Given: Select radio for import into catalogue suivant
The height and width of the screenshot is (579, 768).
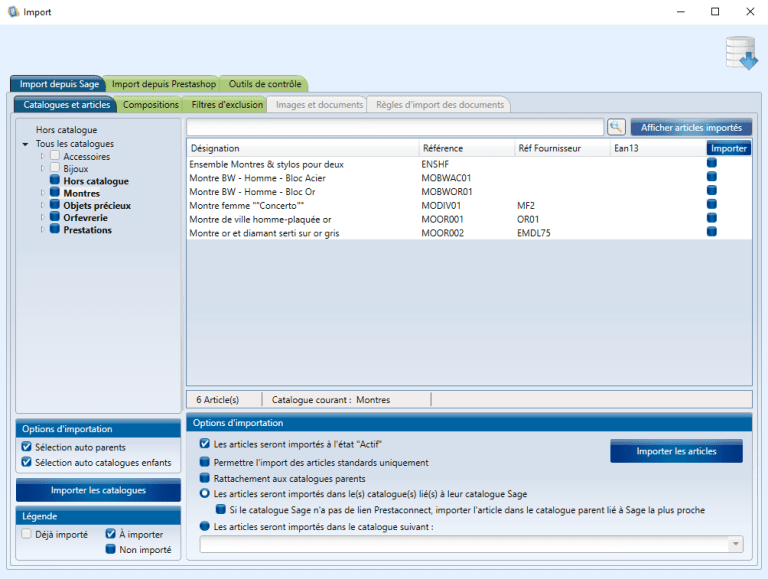Looking at the screenshot, I should 205,526.
